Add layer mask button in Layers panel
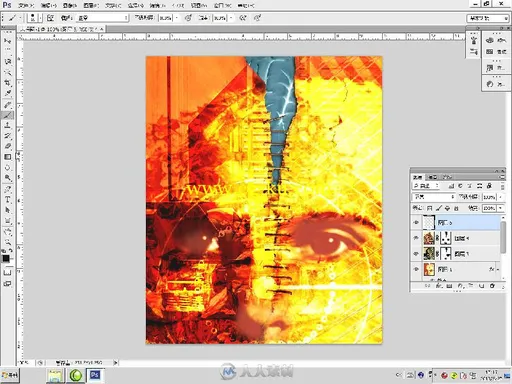512x384 pixels. pyautogui.click(x=449, y=286)
